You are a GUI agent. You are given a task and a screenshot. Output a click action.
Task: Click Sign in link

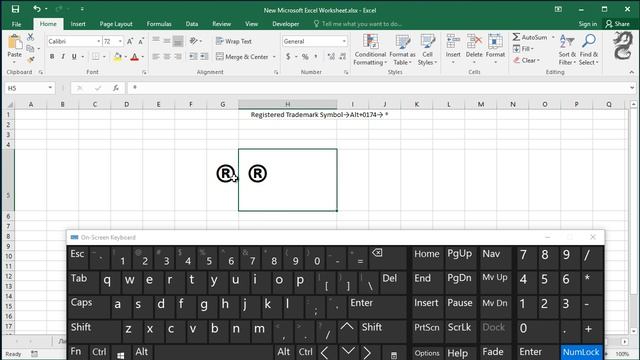(x=587, y=24)
